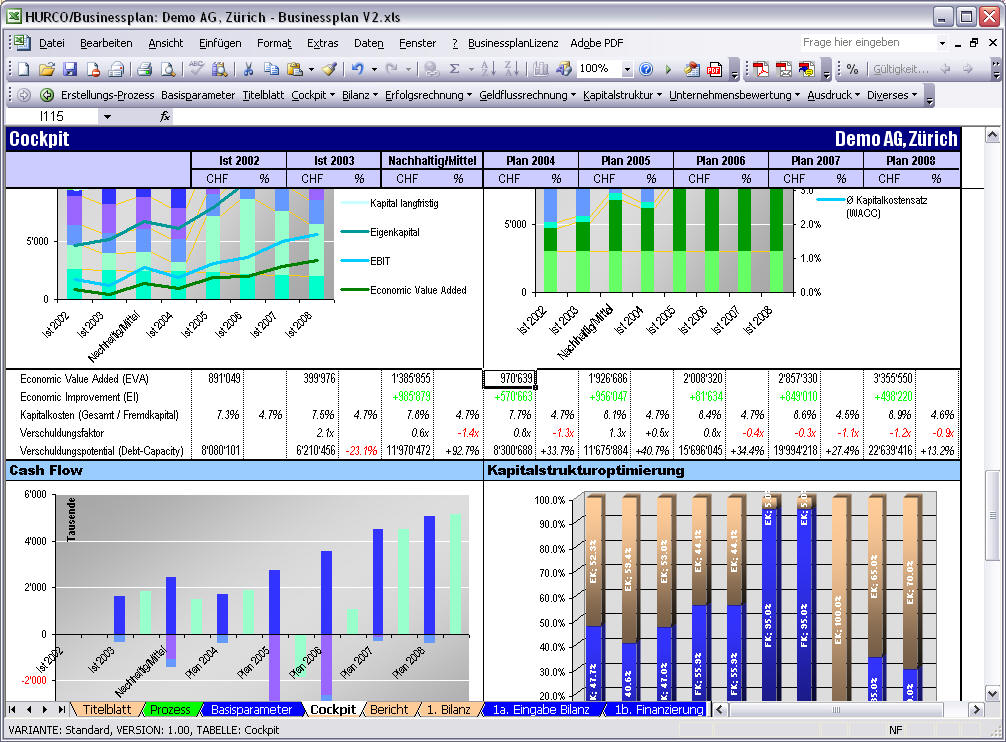Save the workbook with the floppy disk icon
1006x742 pixels.
[x=70, y=69]
